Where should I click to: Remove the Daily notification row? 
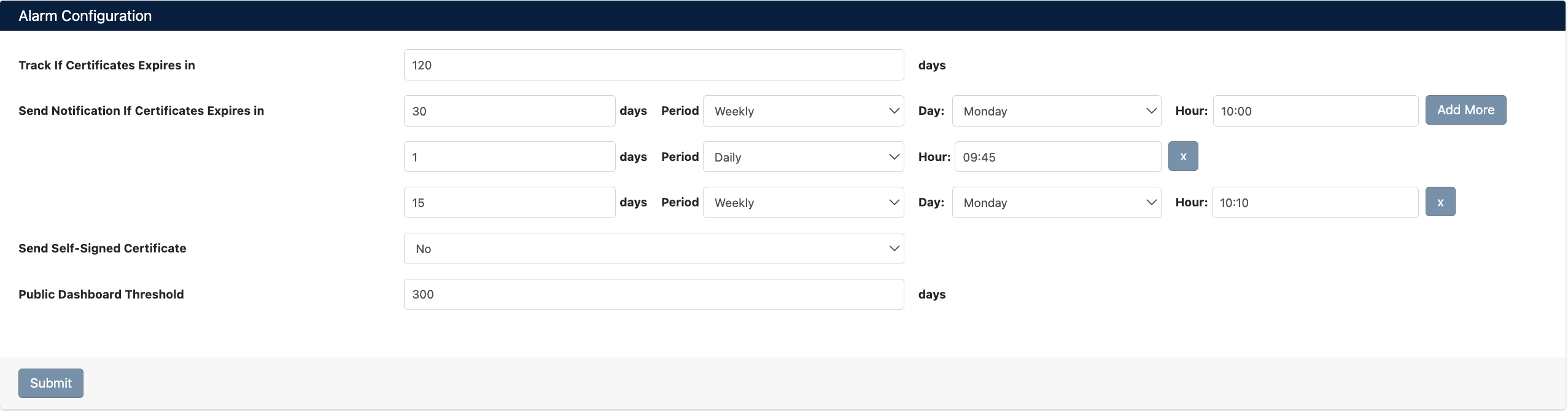(x=1182, y=156)
